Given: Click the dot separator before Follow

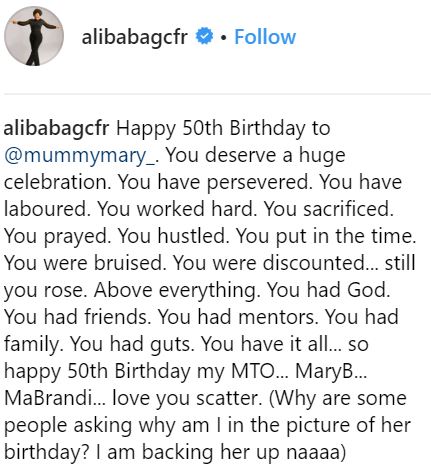Looking at the screenshot, I should (223, 37).
